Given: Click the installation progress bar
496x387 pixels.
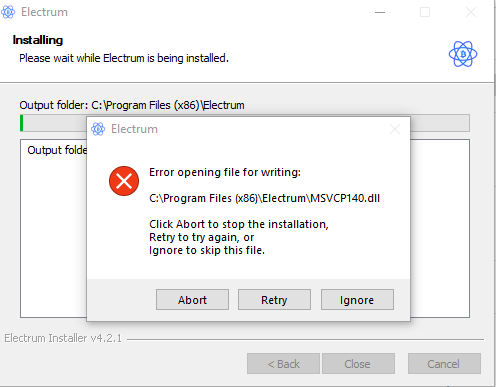Looking at the screenshot, I should [245, 123].
